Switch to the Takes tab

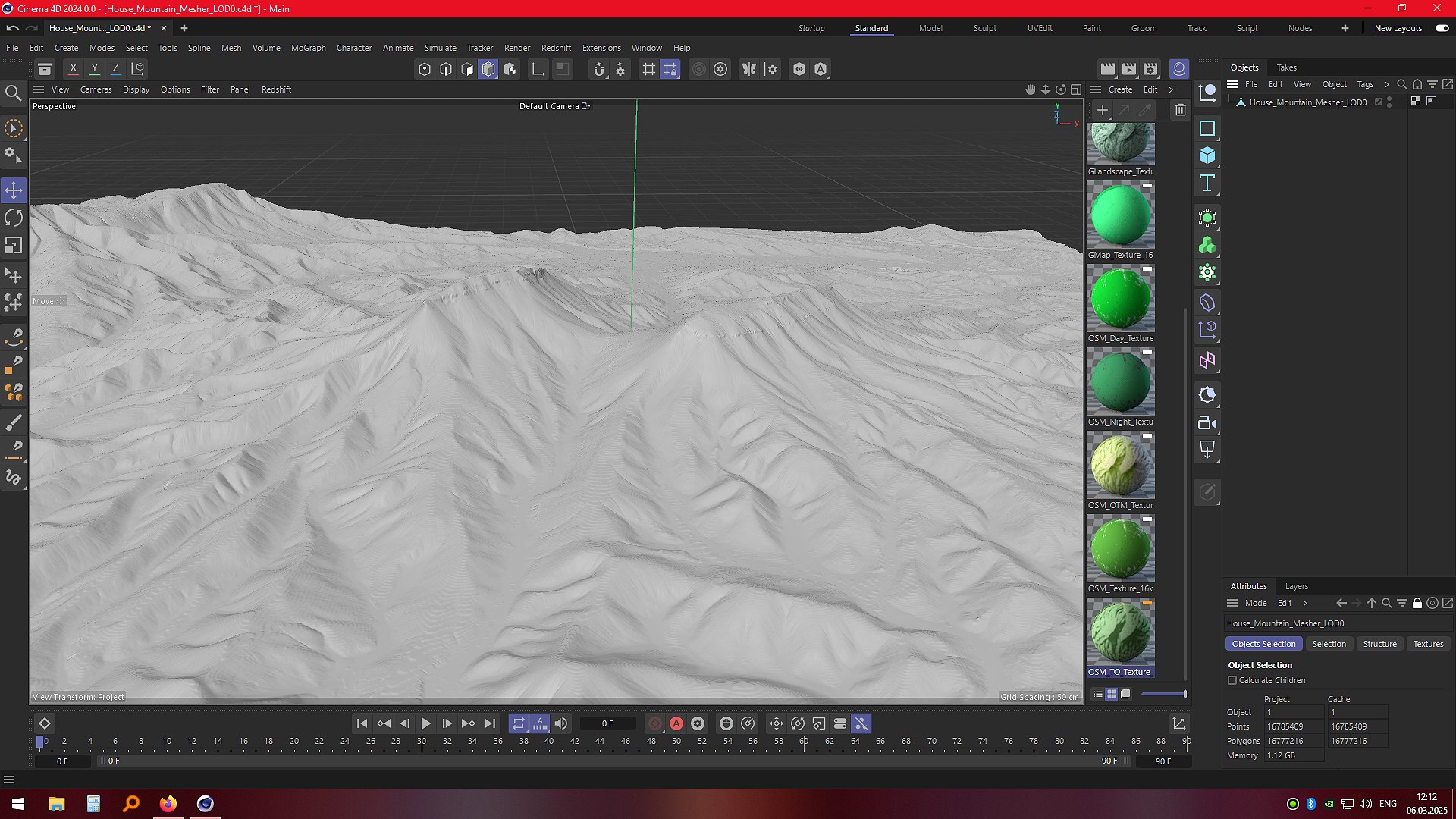point(1286,67)
